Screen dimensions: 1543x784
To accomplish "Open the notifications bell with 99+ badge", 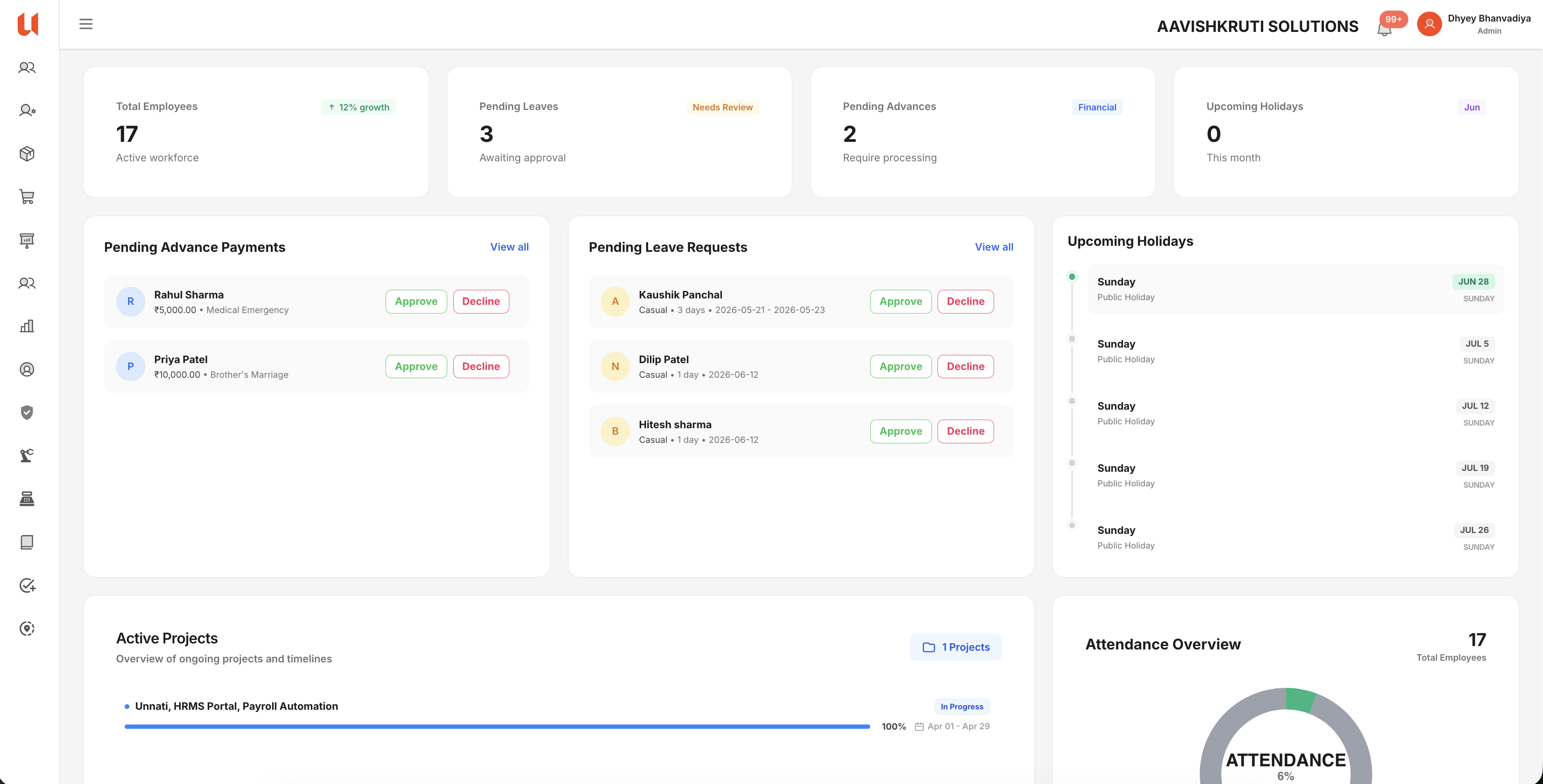I will click(1385, 28).
